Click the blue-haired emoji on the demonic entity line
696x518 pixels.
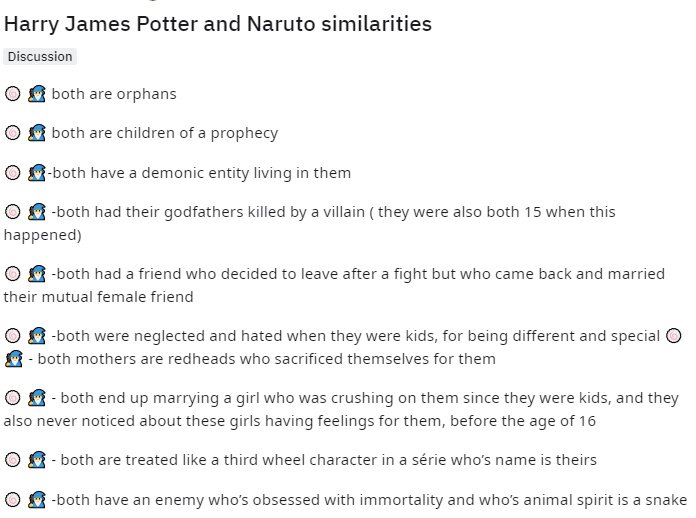pyautogui.click(x=37, y=173)
